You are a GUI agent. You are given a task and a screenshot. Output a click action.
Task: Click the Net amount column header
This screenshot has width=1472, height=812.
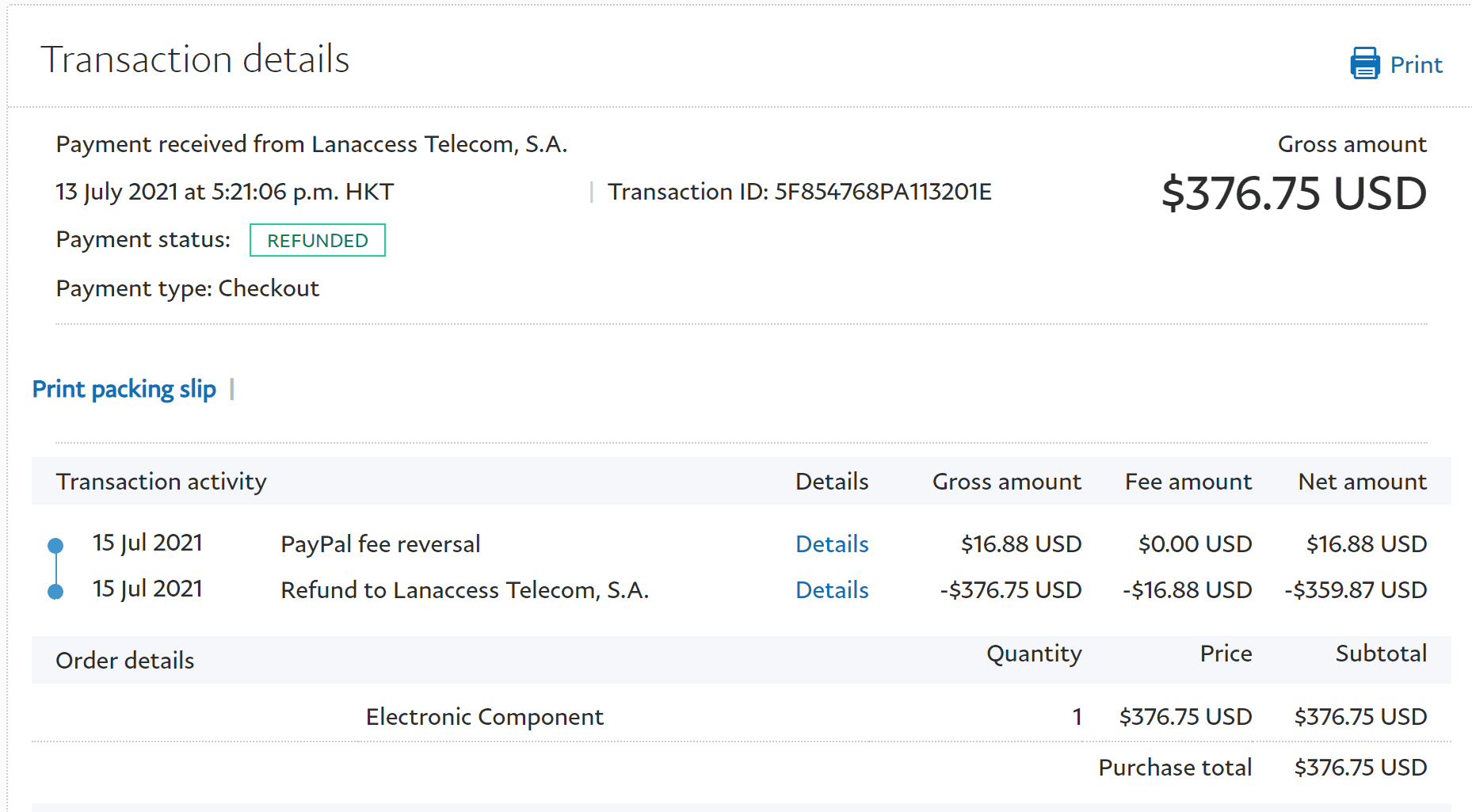coord(1362,482)
